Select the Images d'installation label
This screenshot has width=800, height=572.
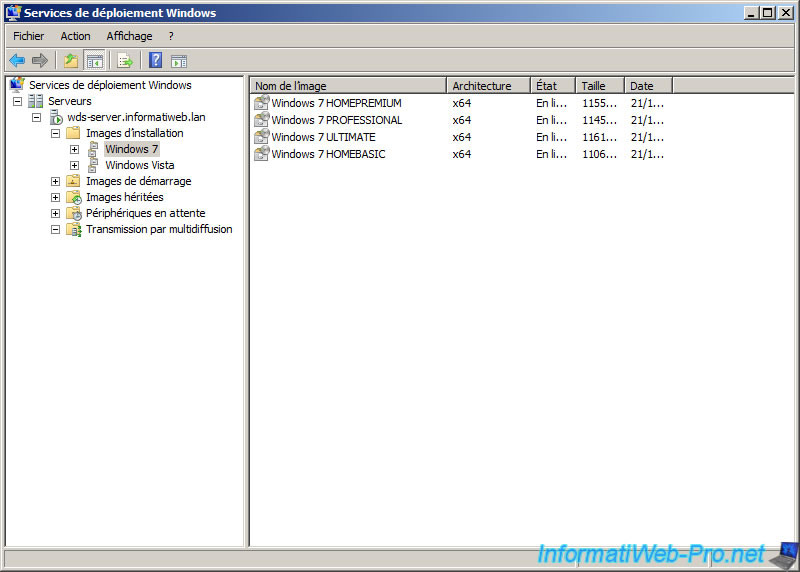point(135,133)
